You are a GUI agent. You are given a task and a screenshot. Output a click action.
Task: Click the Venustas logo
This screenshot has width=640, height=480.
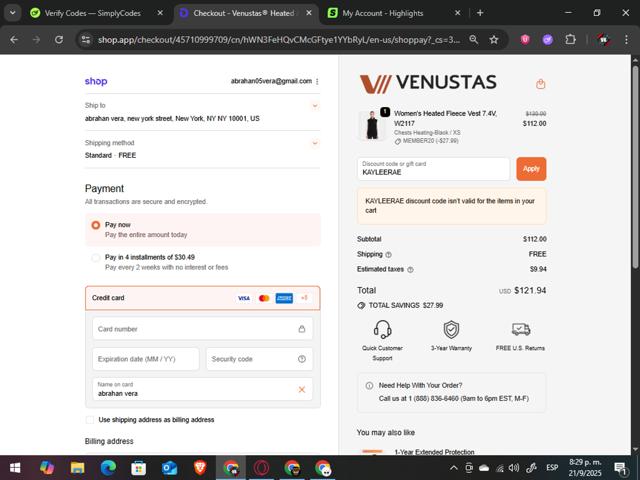coord(428,83)
